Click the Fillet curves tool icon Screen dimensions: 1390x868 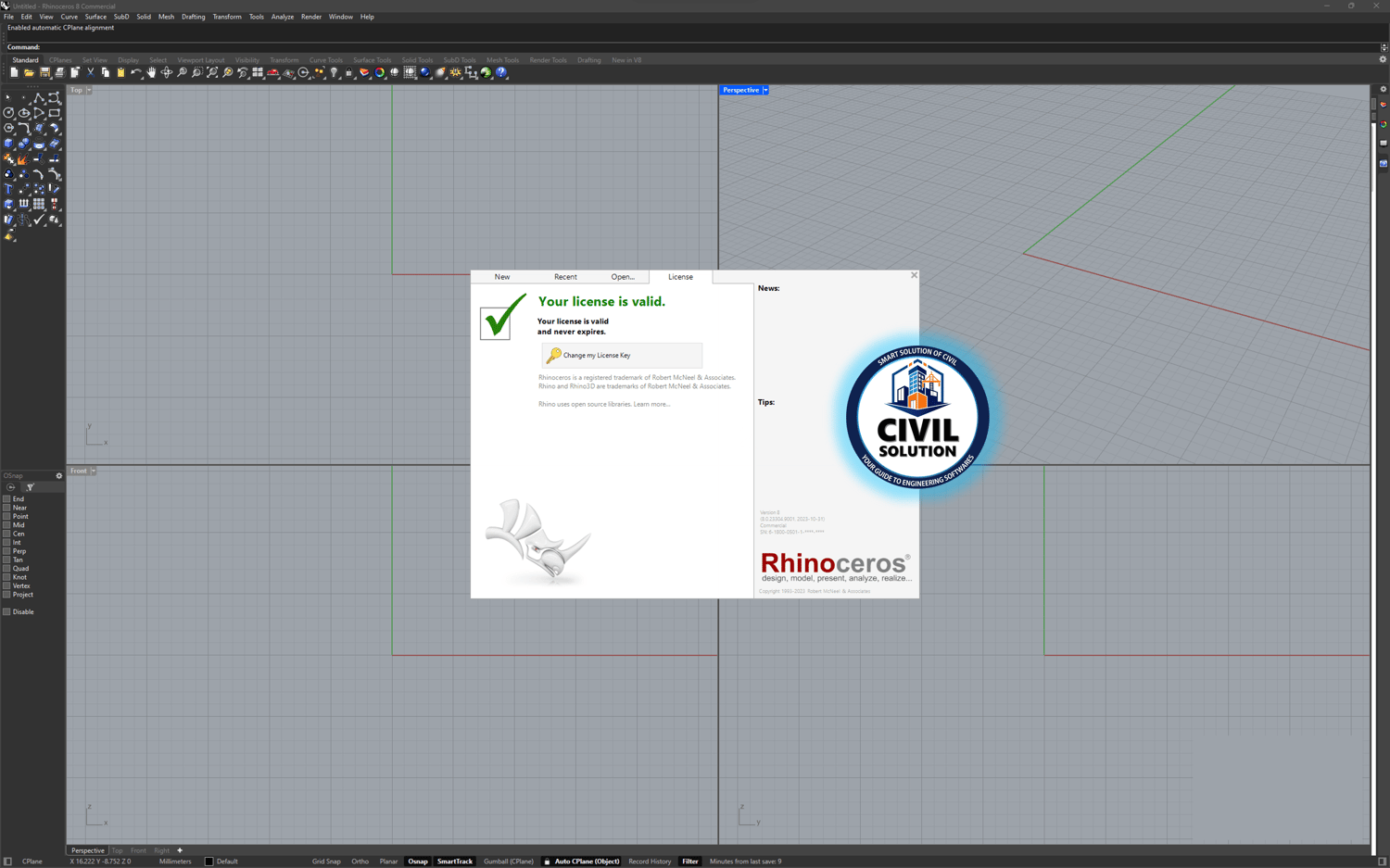[24, 128]
